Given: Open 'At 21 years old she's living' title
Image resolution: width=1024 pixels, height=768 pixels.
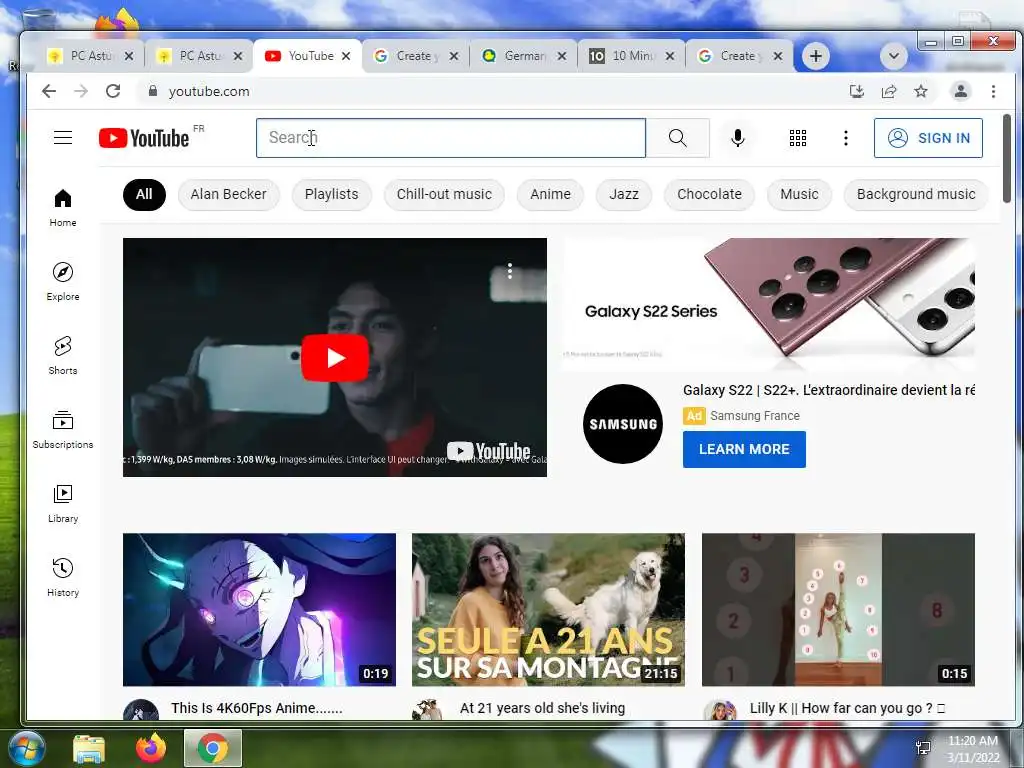Looking at the screenshot, I should click(x=542, y=708).
